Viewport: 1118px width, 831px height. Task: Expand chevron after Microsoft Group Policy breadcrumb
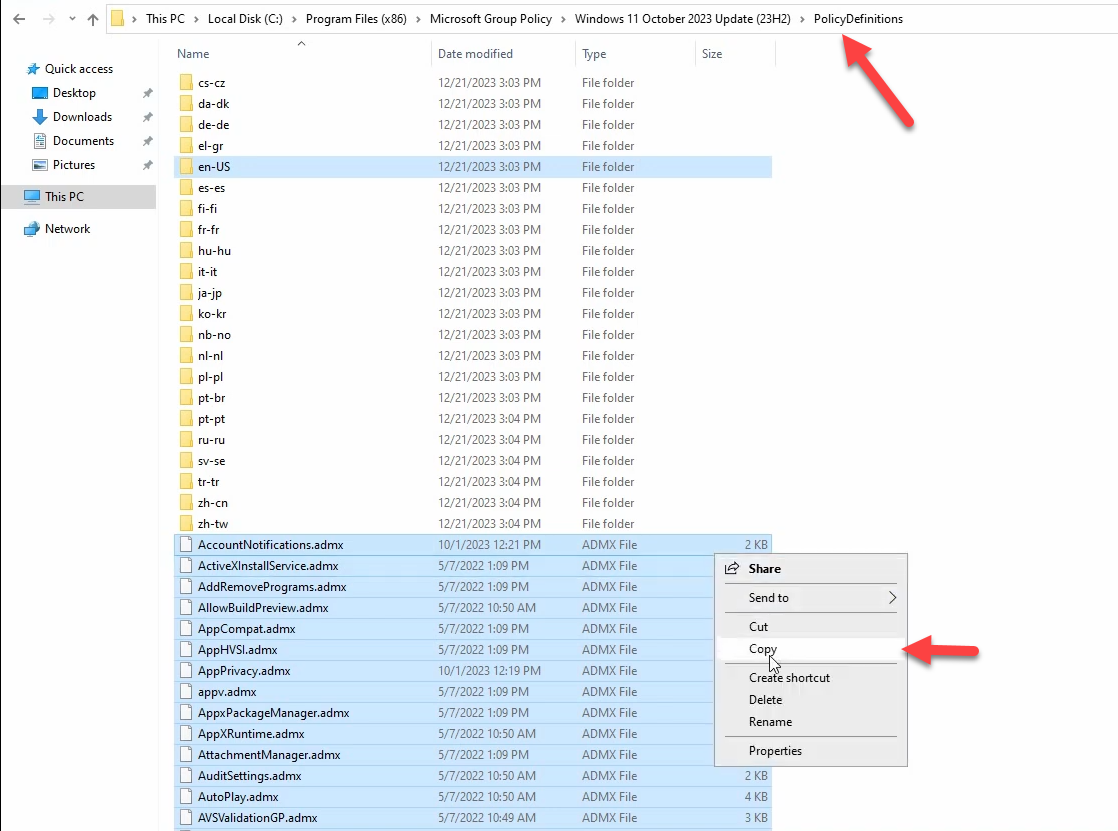tap(563, 19)
